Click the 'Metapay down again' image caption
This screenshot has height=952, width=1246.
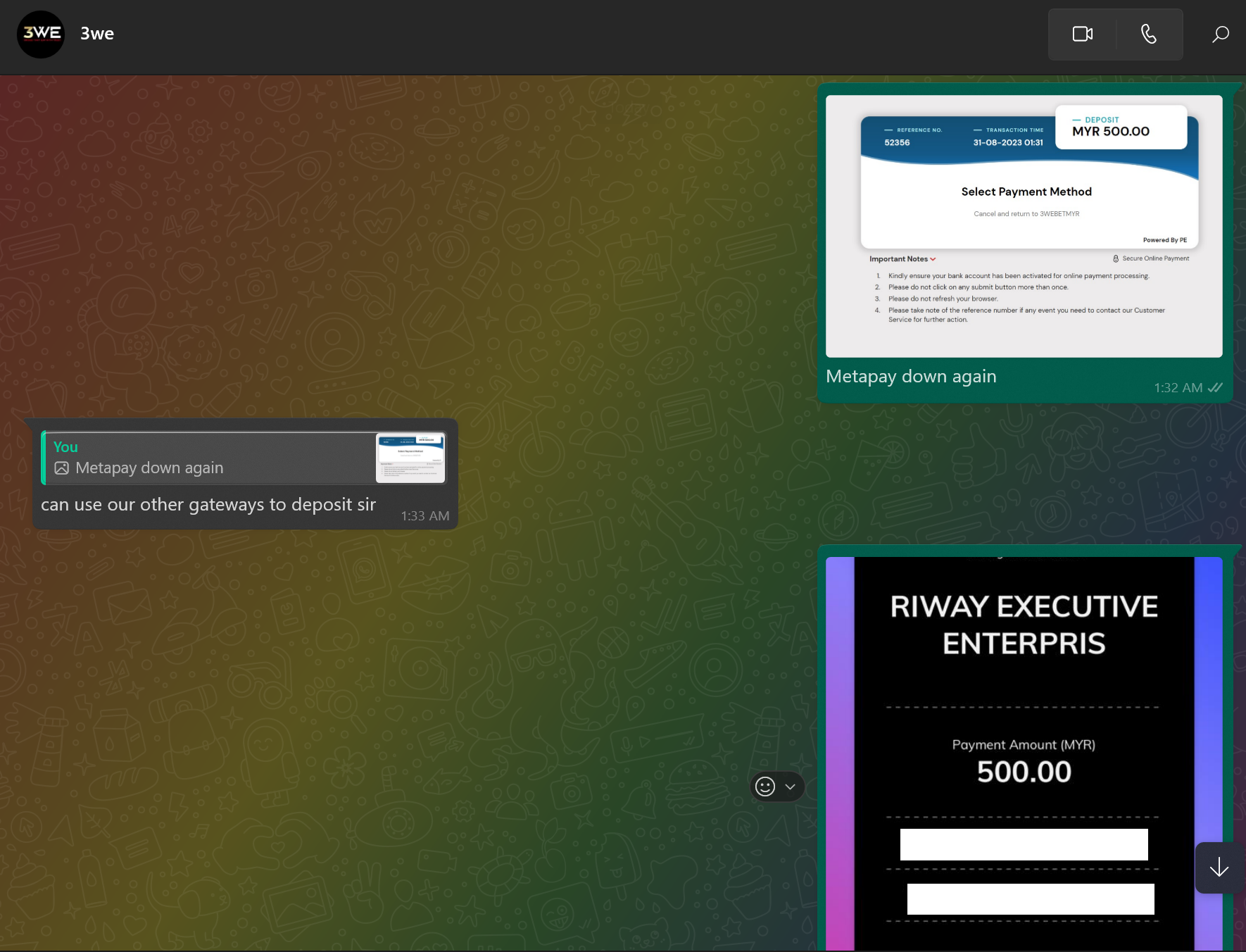point(911,377)
